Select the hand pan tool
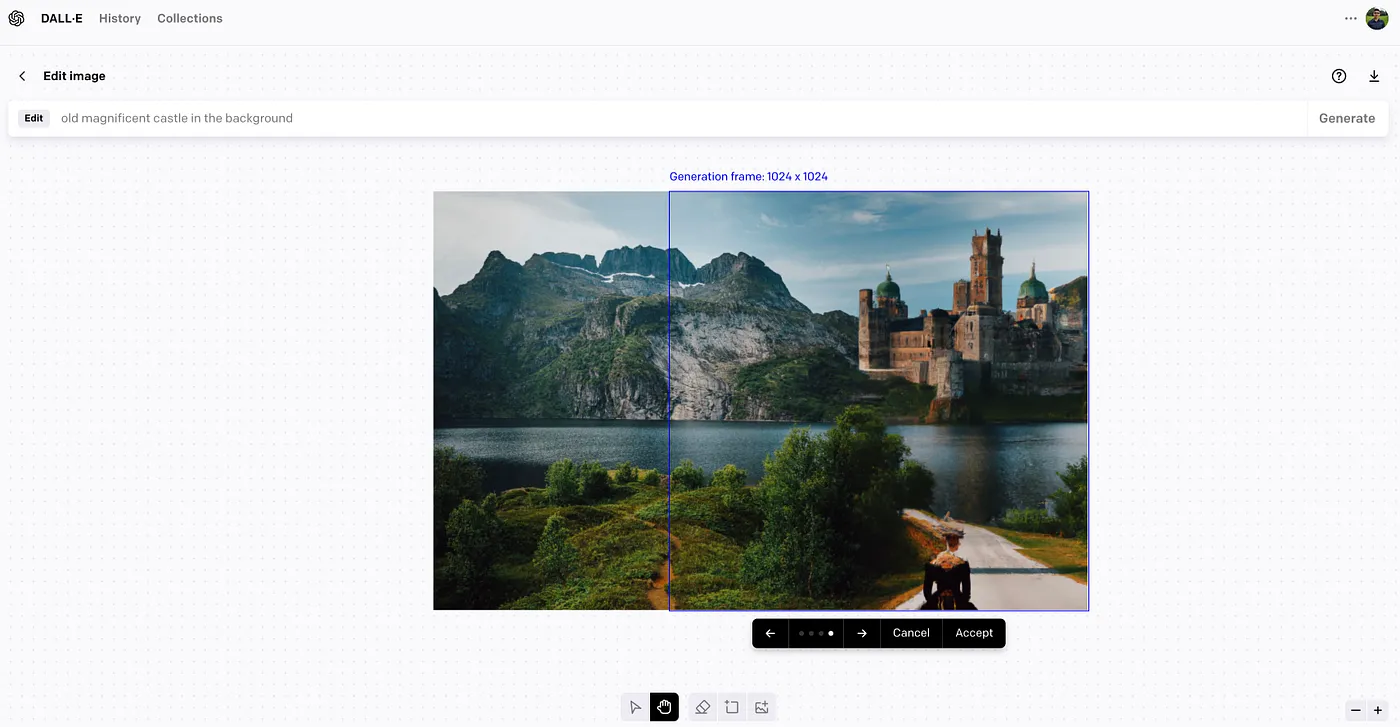 (664, 707)
